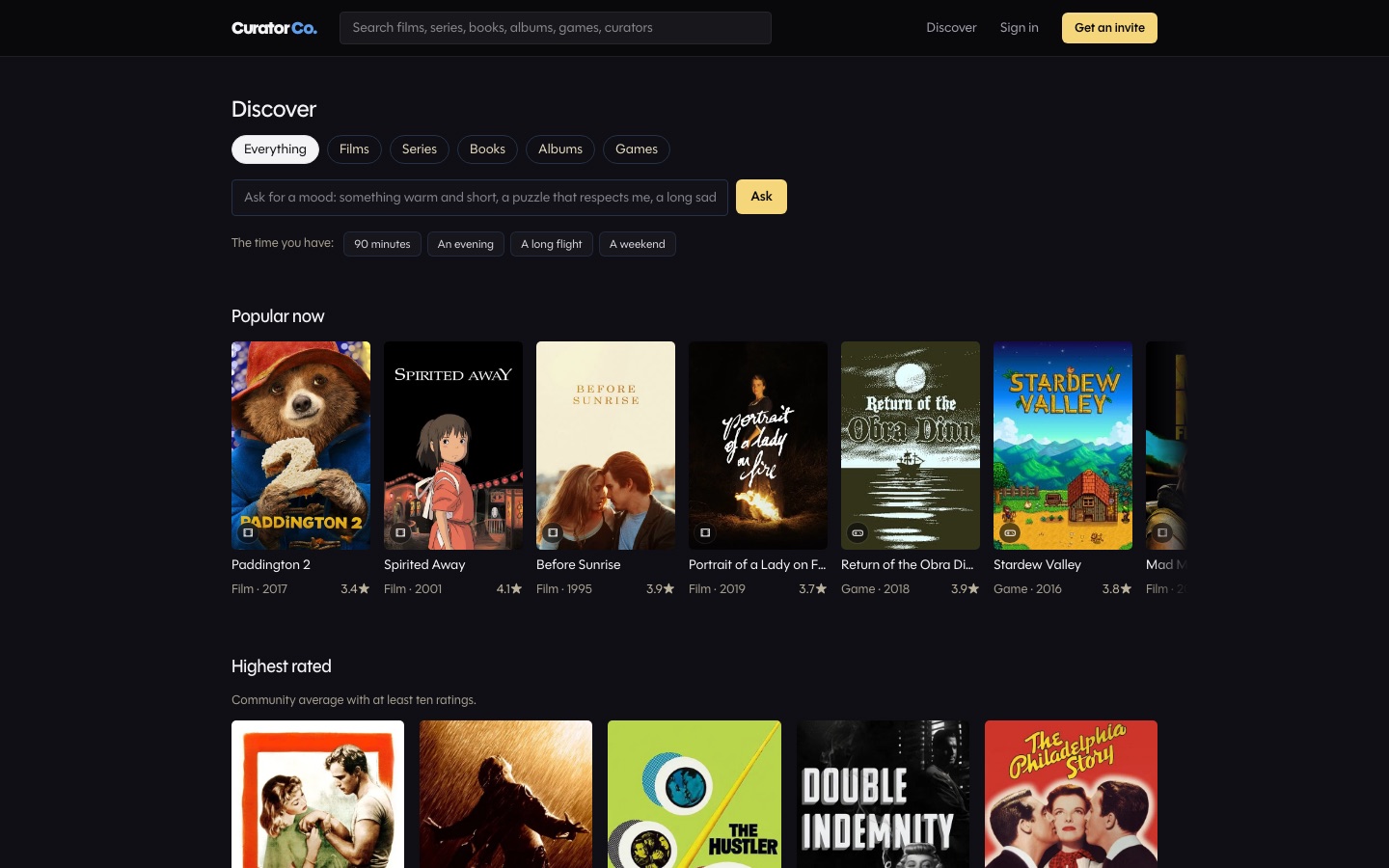
Task: Open the Spirited Away poster
Action: [x=453, y=446]
